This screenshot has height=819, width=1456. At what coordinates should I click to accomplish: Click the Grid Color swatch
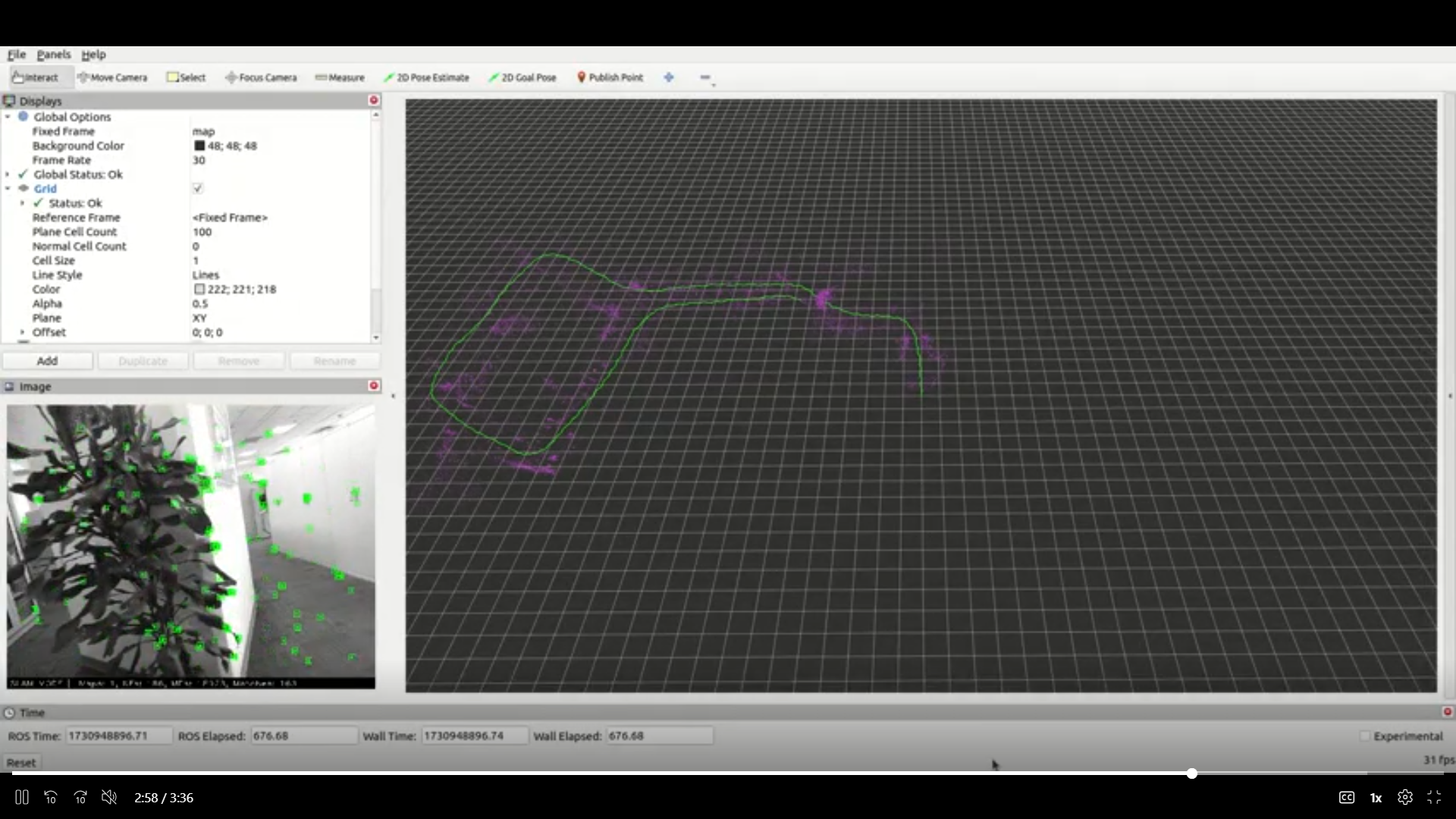pyautogui.click(x=199, y=290)
